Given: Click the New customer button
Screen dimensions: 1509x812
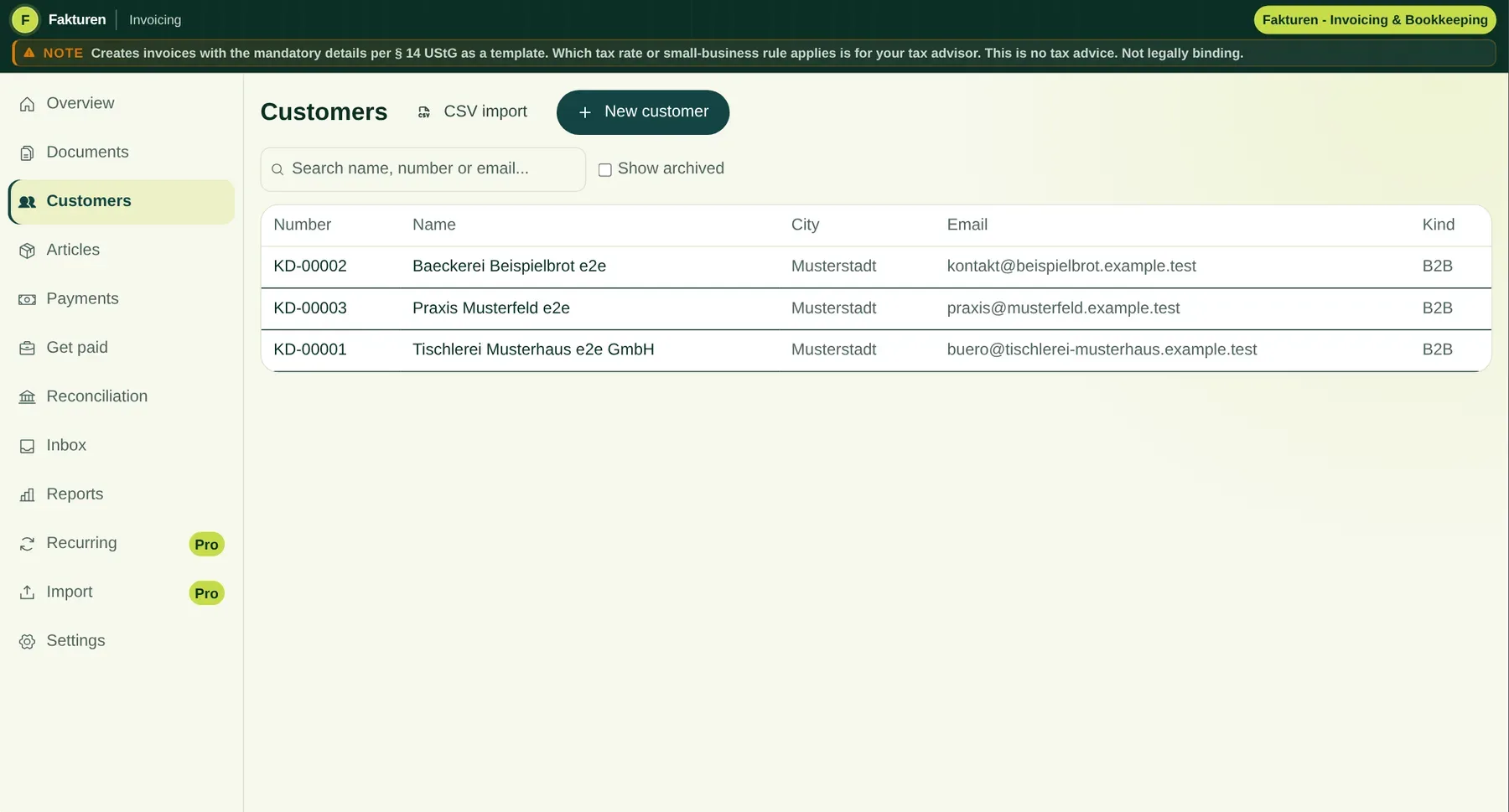Looking at the screenshot, I should pyautogui.click(x=643, y=112).
